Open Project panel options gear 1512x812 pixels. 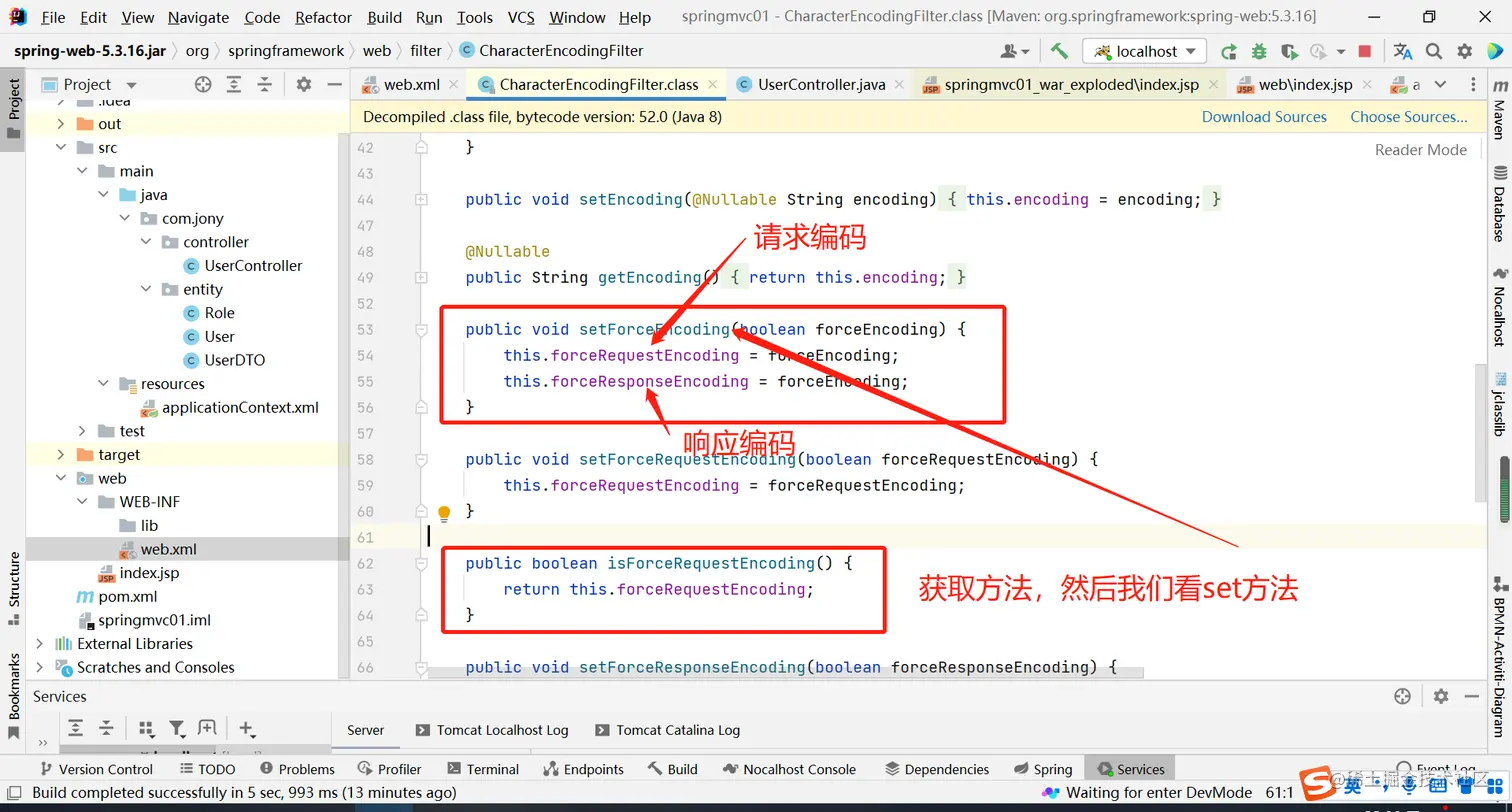point(304,85)
